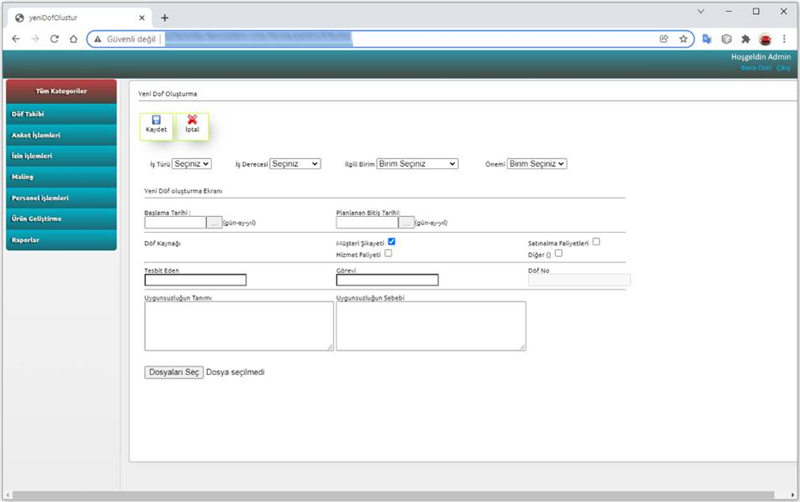The height and width of the screenshot is (502, 800).
Task: Open Personel İşlemleri menu item
Action: click(x=61, y=198)
